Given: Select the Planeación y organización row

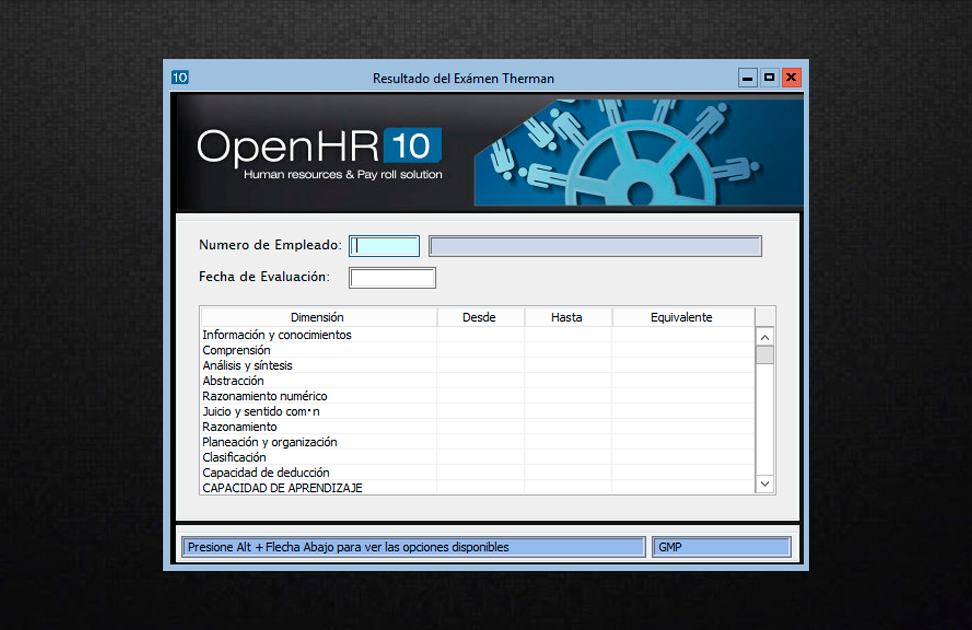Looking at the screenshot, I should (x=270, y=442).
